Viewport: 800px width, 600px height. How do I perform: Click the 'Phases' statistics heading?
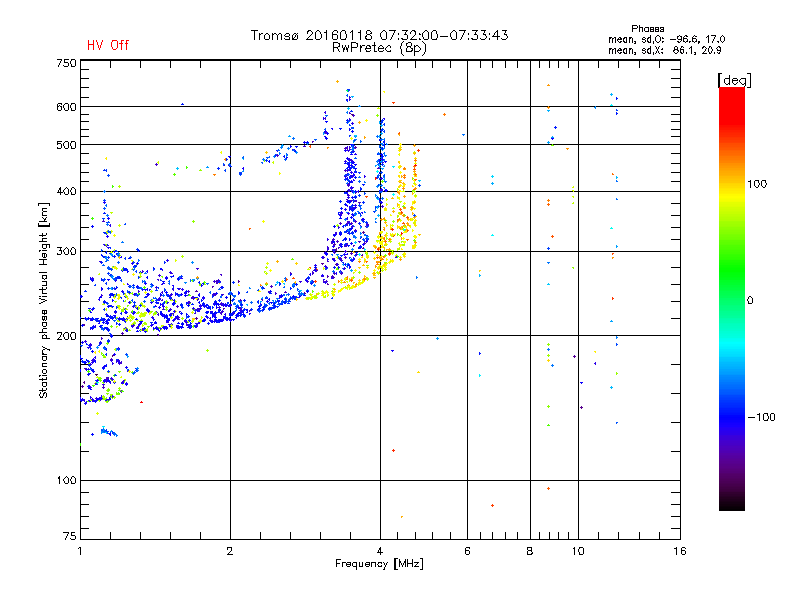coord(647,29)
